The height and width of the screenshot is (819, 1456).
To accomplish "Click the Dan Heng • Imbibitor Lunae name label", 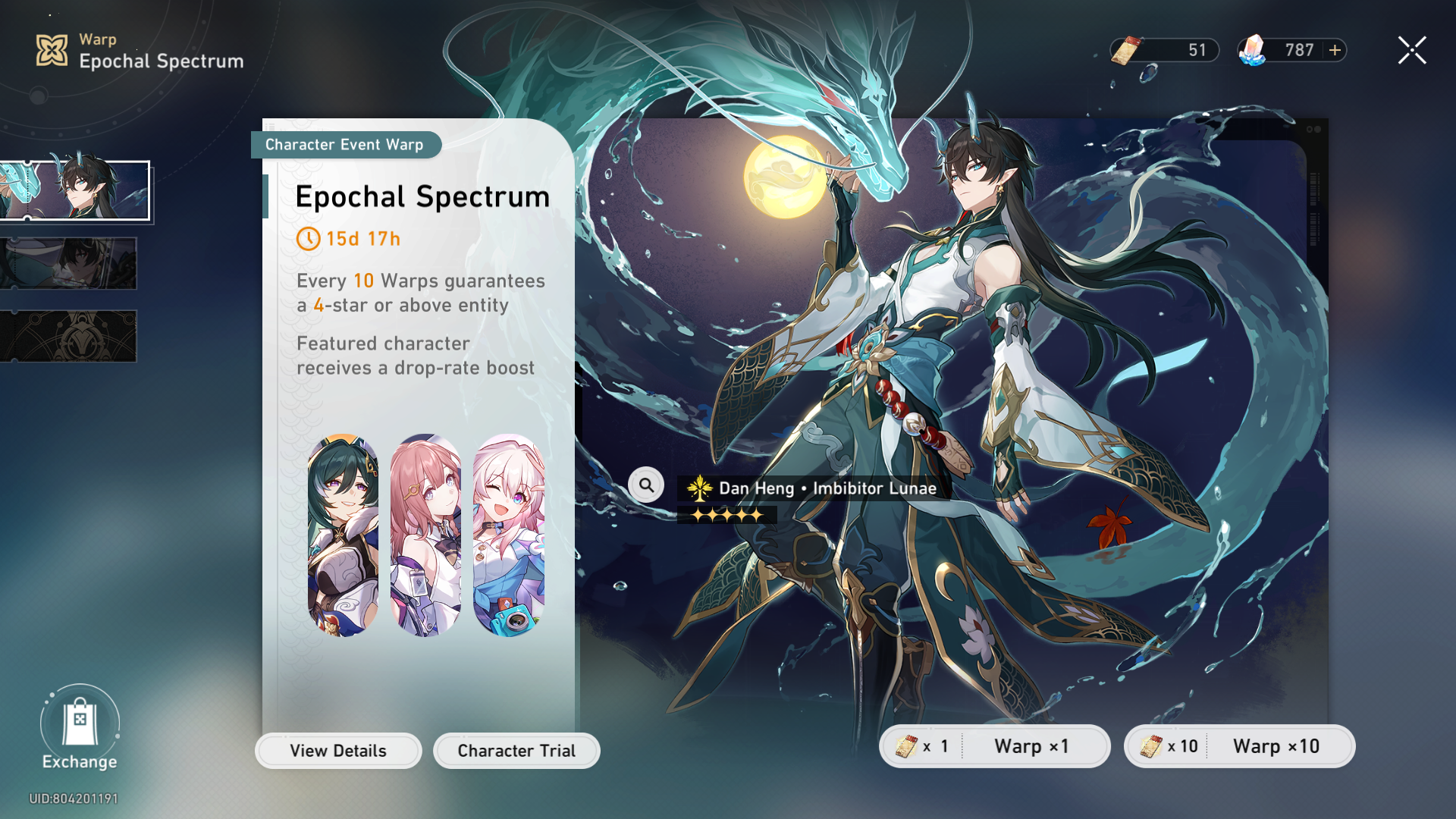I will (x=827, y=488).
